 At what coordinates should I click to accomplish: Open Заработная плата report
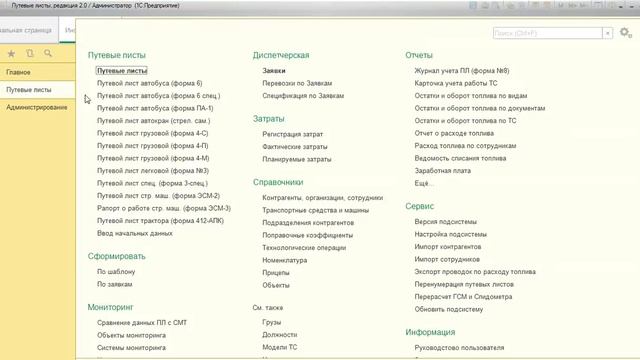tap(442, 171)
